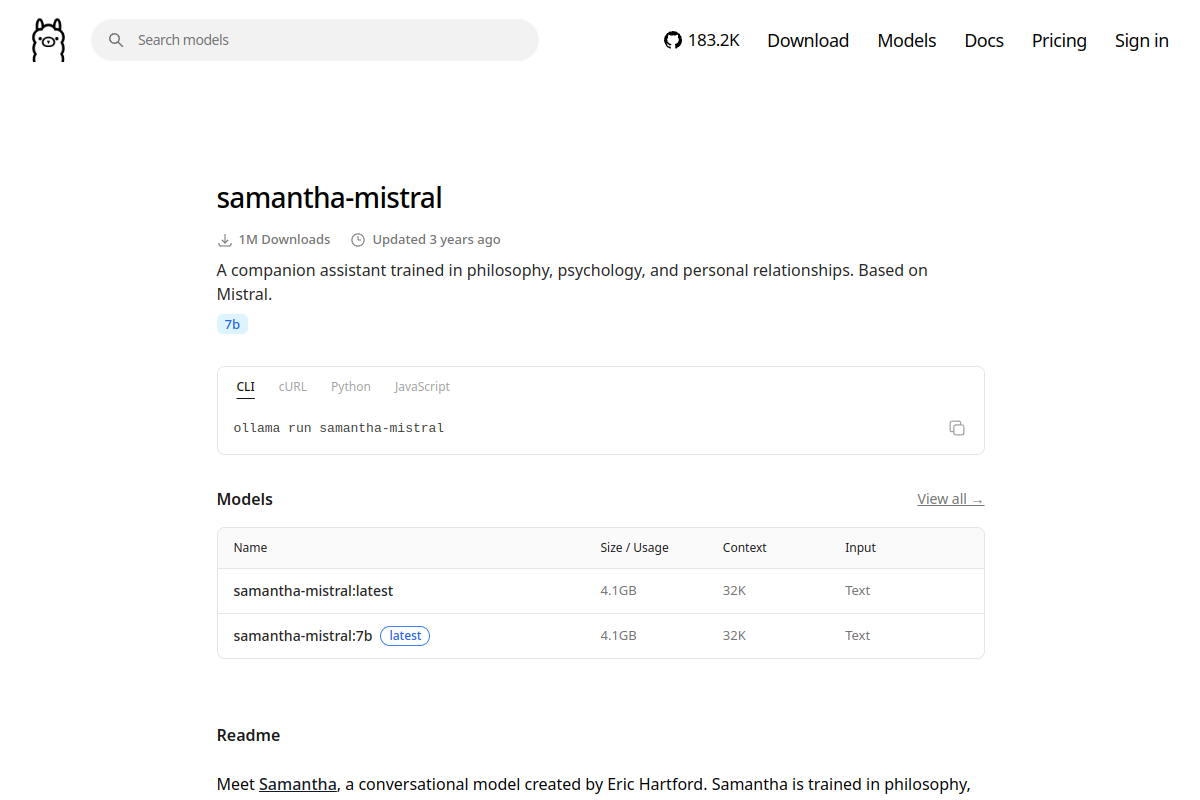Open samantha-mistral:7b model row
This screenshot has height=800, width=1200.
tap(601, 636)
